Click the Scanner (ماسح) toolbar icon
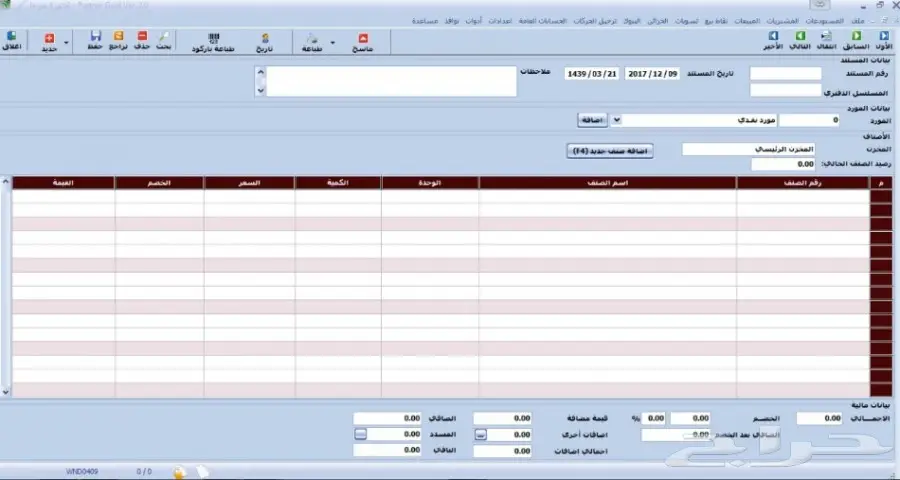The width and height of the screenshot is (900, 480). click(362, 37)
